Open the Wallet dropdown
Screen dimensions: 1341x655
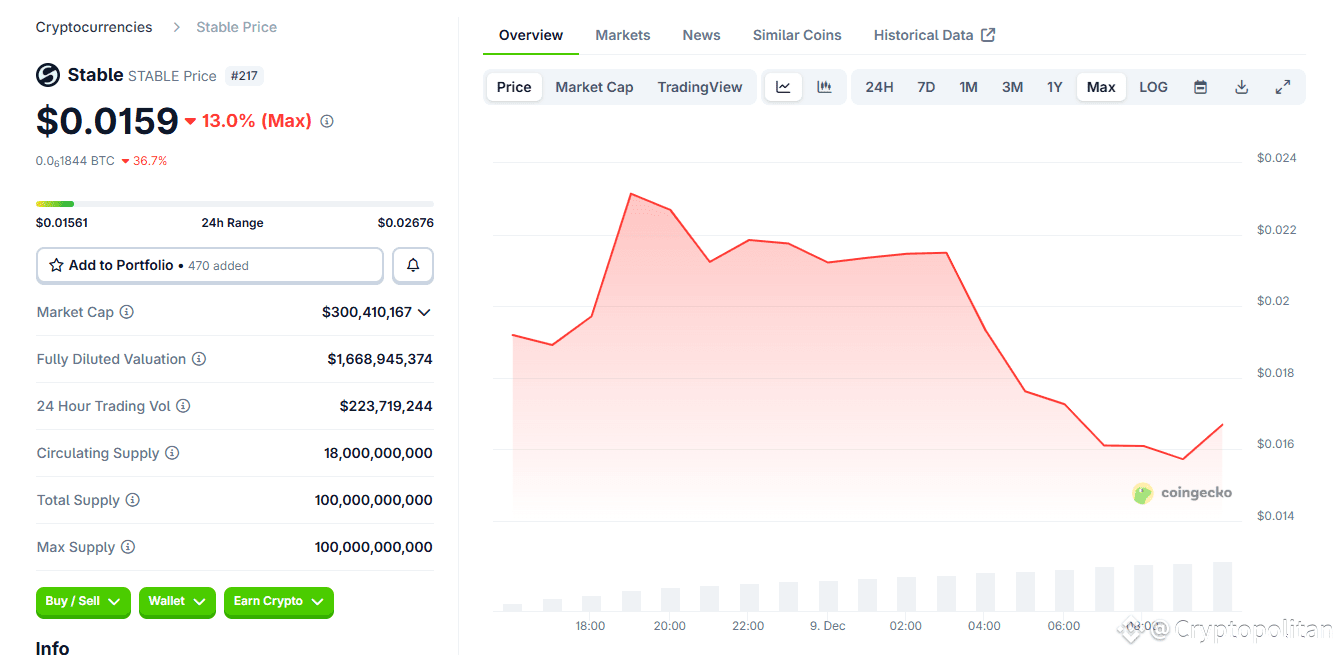pos(177,603)
